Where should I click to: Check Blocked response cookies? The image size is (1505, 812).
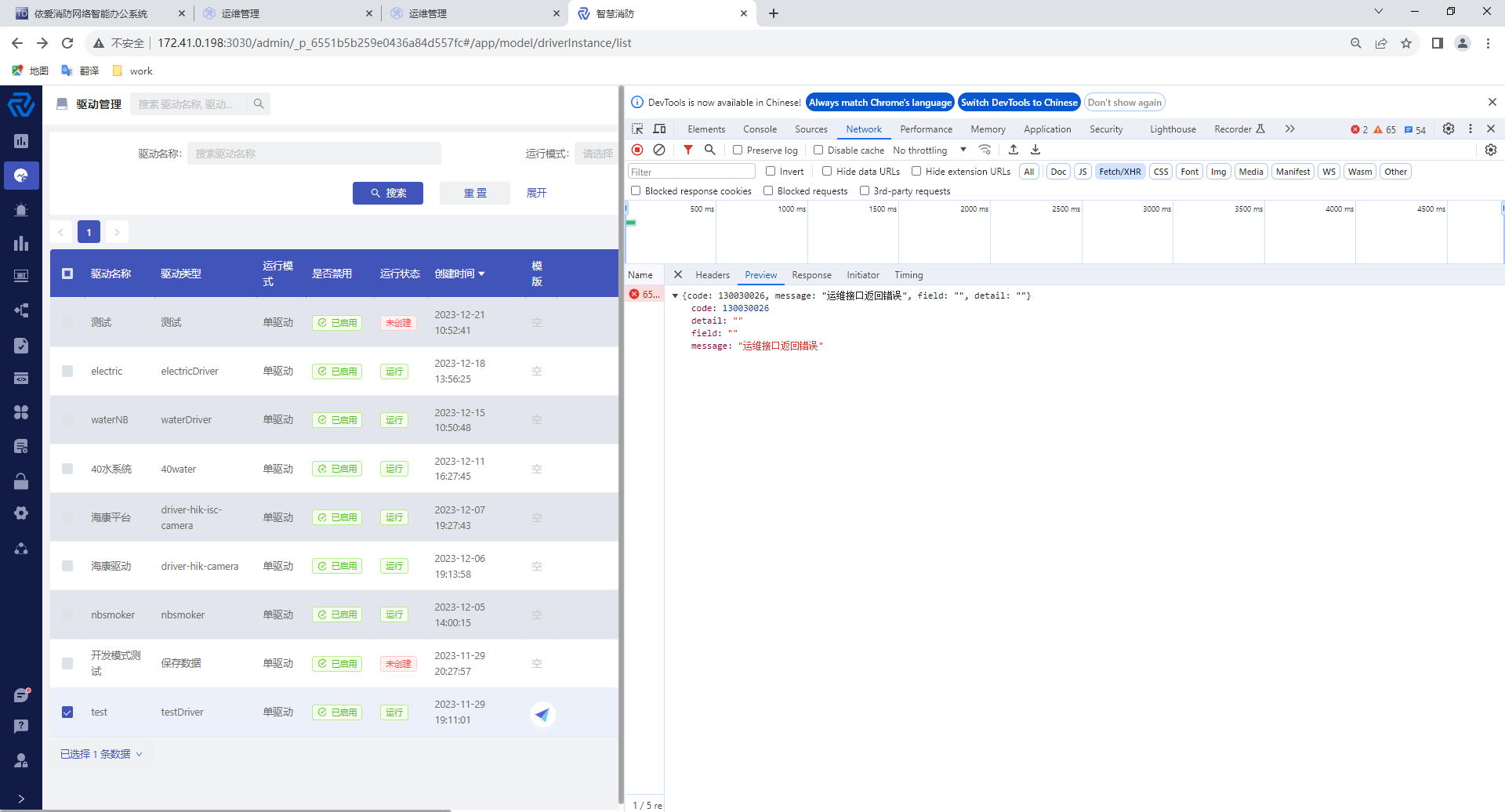point(636,190)
